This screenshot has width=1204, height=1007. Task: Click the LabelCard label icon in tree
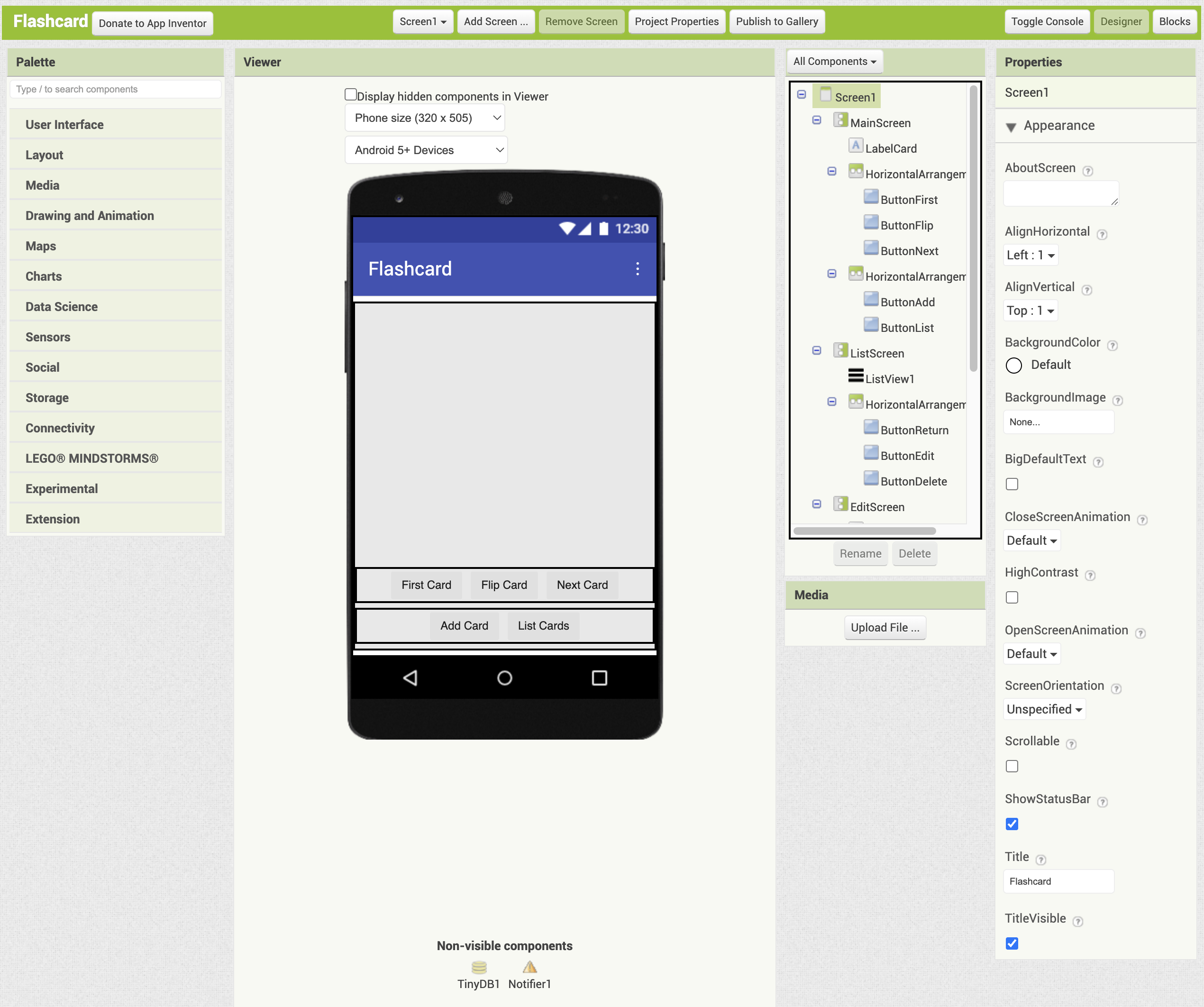[x=856, y=145]
